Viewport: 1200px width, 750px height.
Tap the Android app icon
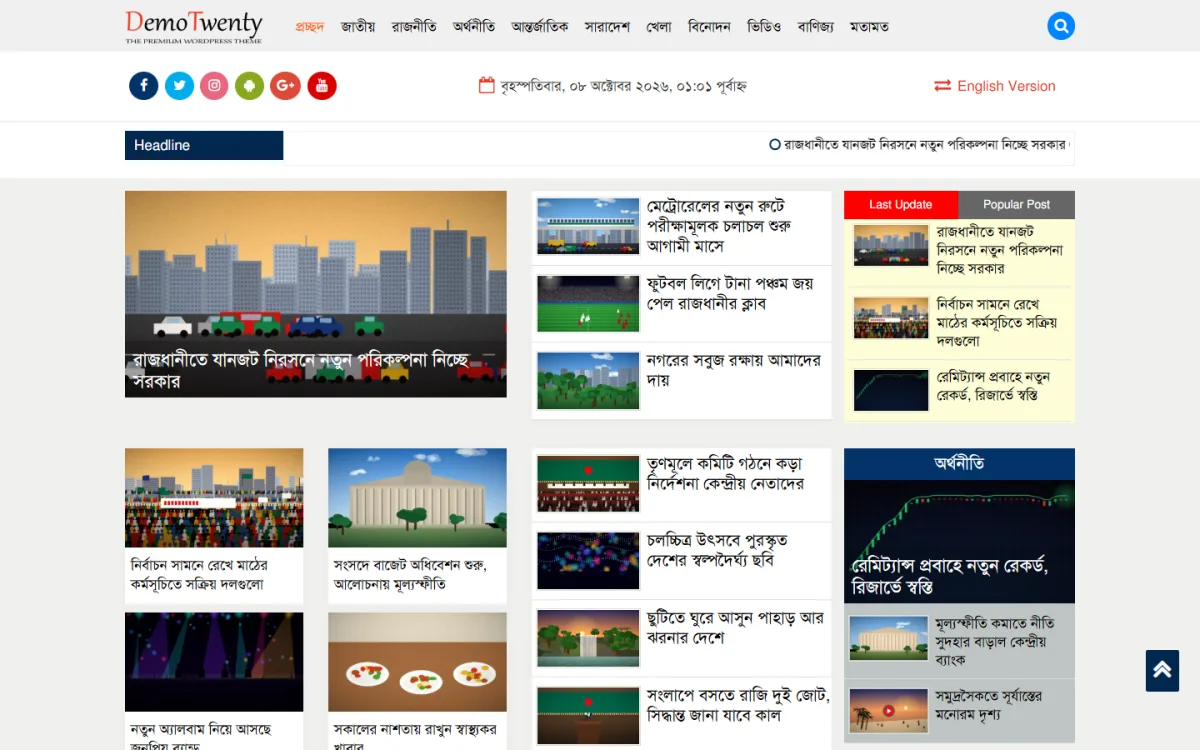click(250, 86)
